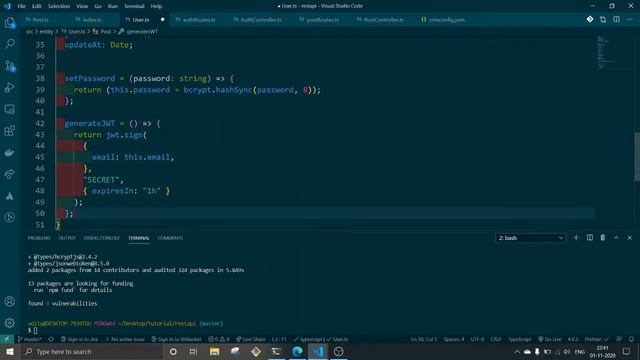Screen dimensions: 640x360
Task: Click the remote window indicator in status bar
Action: 7,339
